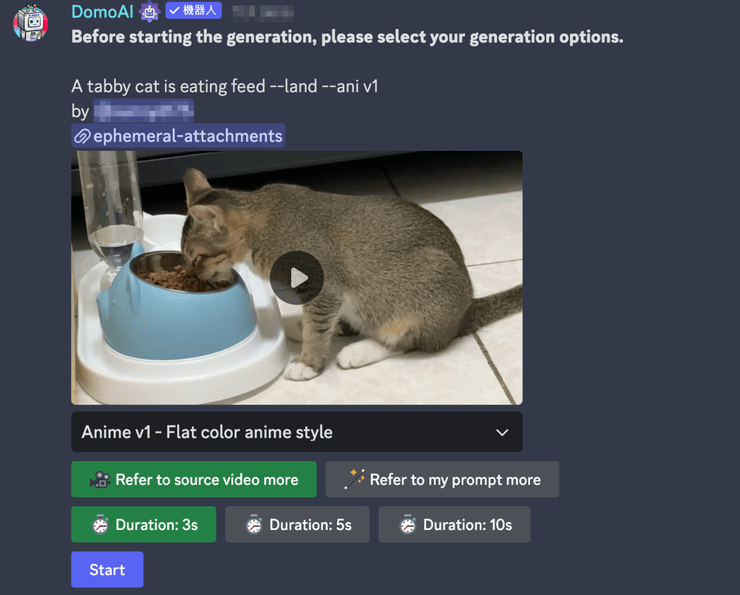Select Refer to my prompt more option

point(442,479)
